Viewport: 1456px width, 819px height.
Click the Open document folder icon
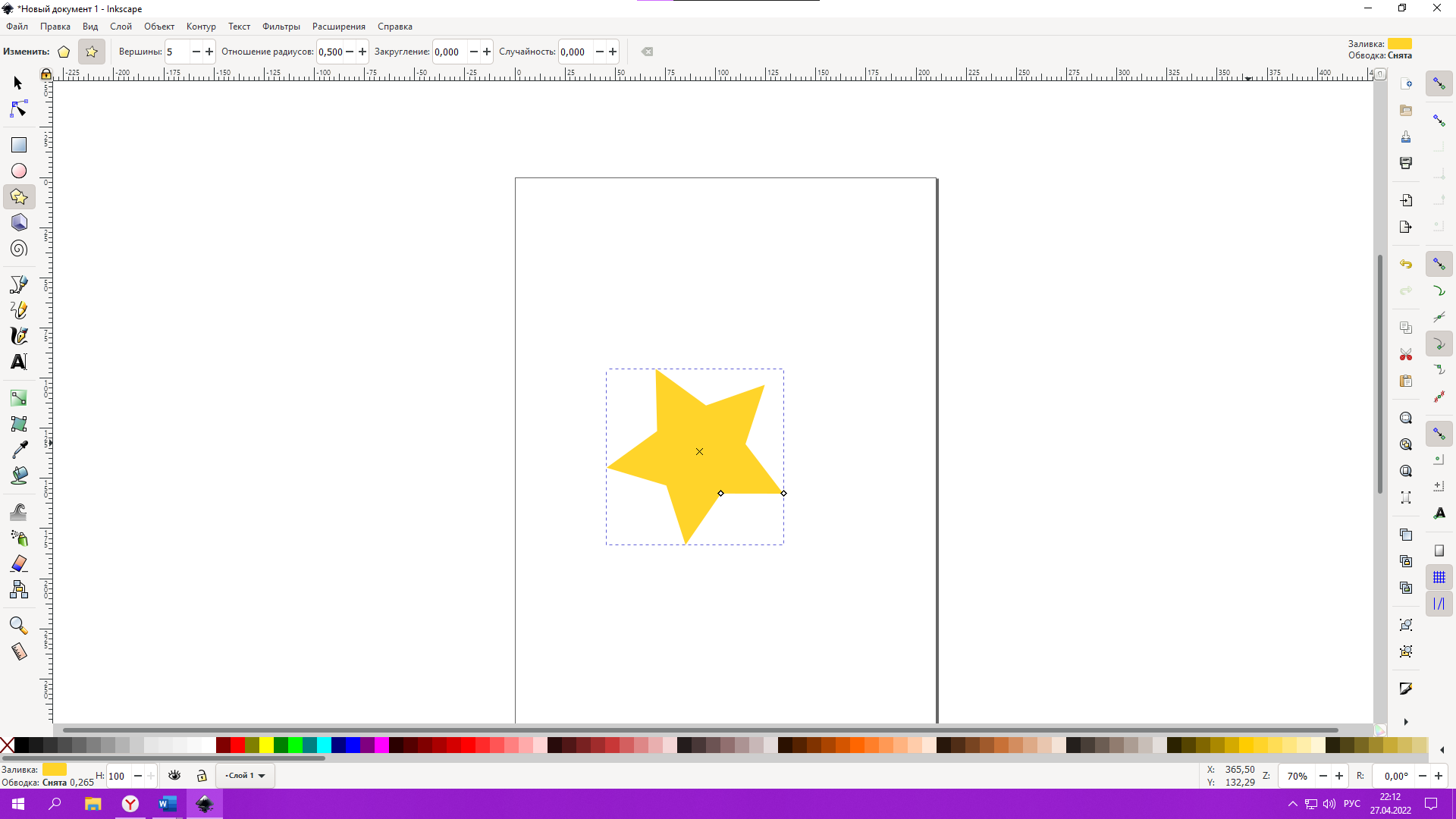tap(1406, 110)
